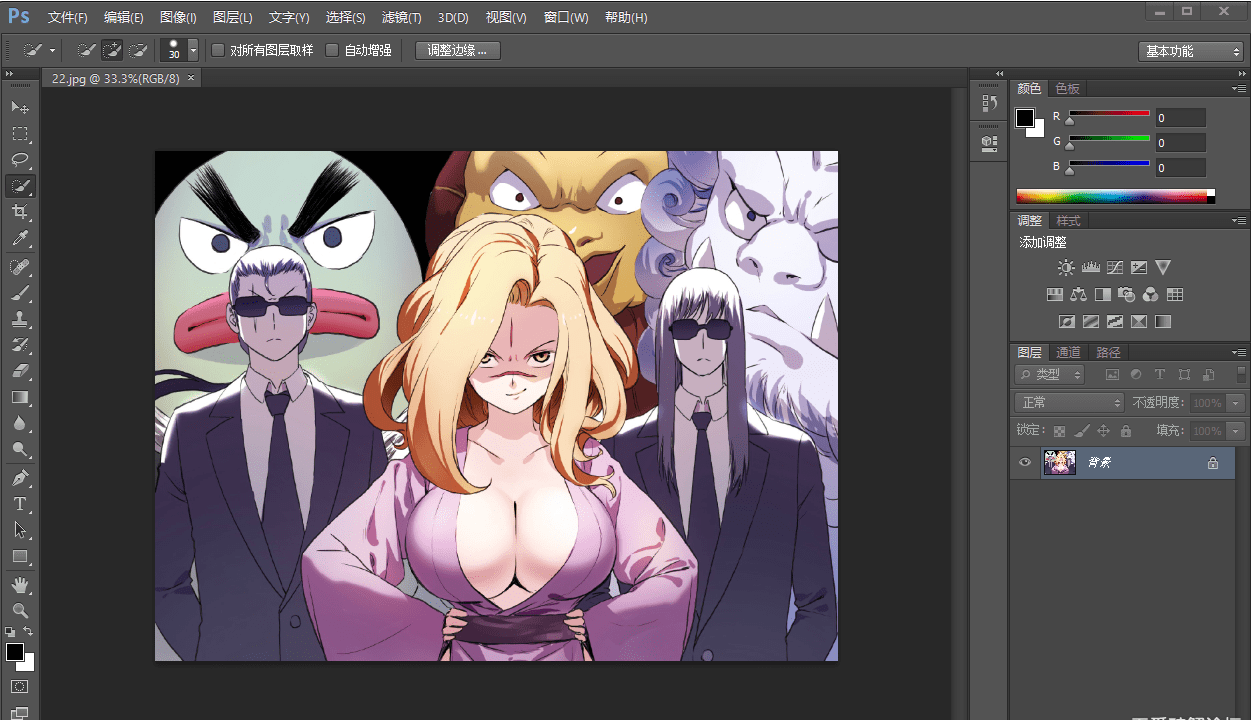Toggle lock all in Layers panel

[1126, 431]
